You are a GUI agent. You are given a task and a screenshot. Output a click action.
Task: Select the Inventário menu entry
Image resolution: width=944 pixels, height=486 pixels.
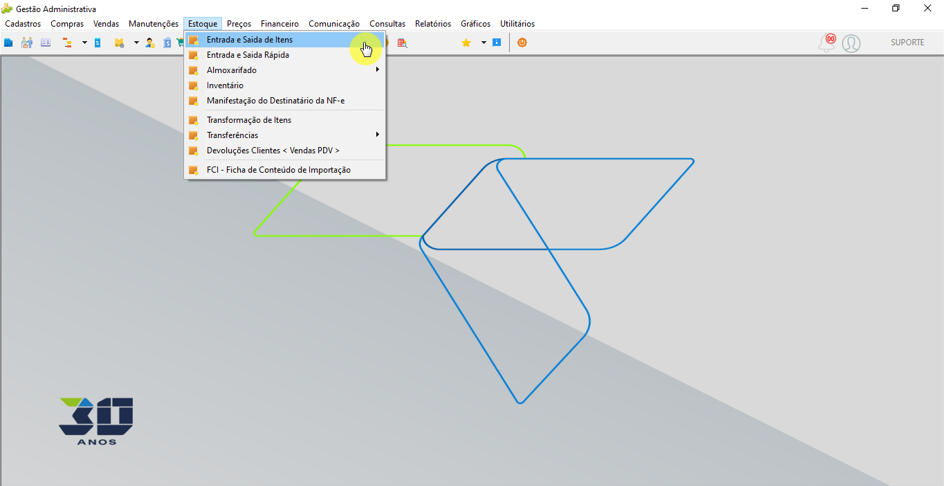pos(285,86)
